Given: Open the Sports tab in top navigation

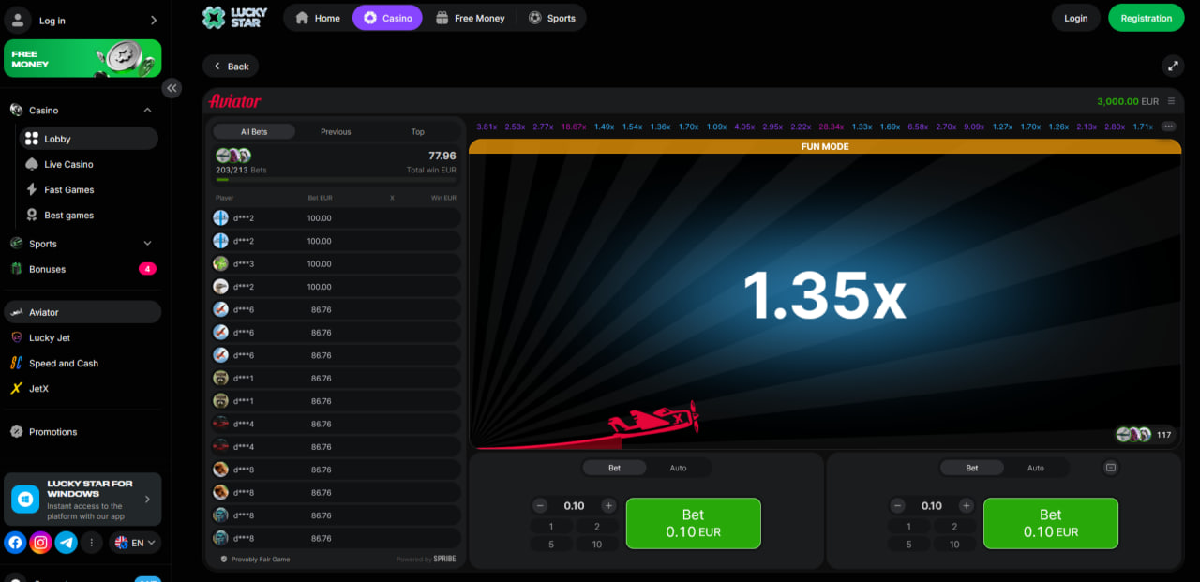Looking at the screenshot, I should 552,18.
